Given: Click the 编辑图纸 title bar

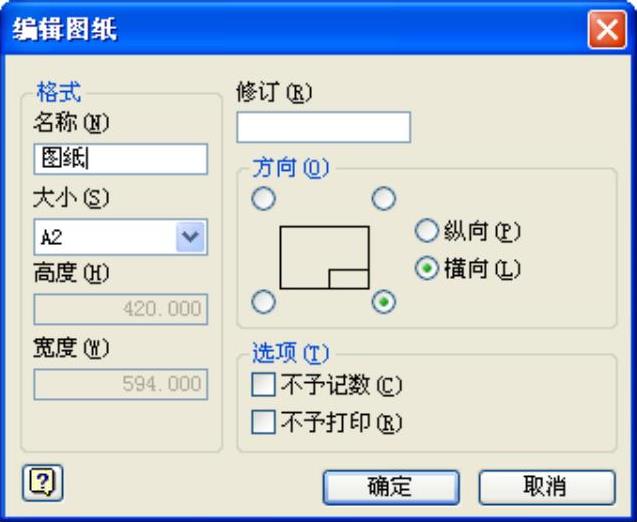Looking at the screenshot, I should click(300, 29).
